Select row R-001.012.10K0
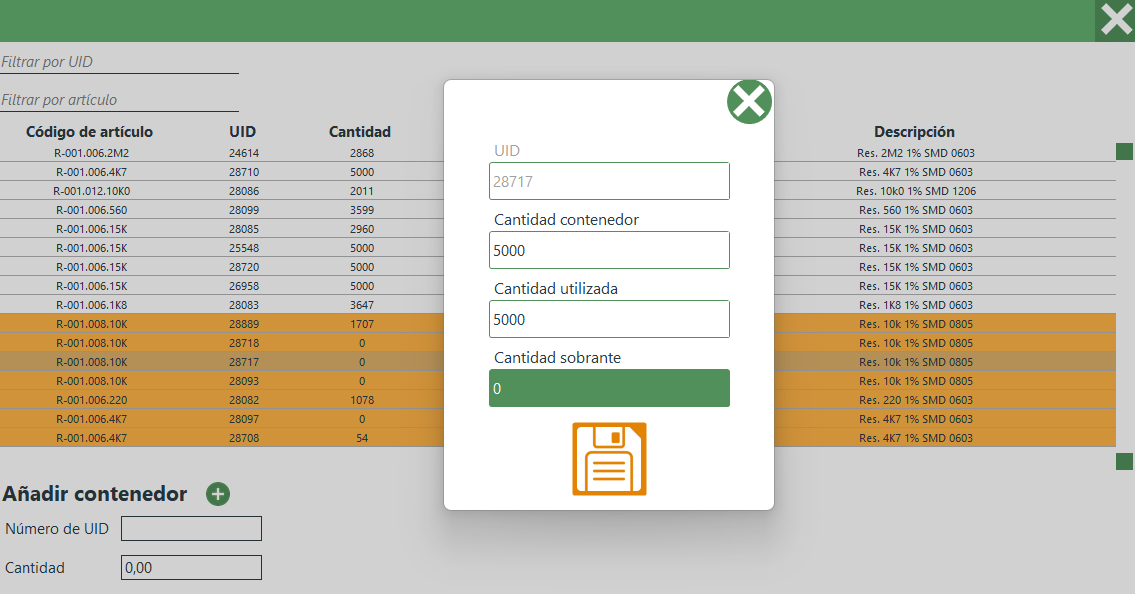1135x594 pixels. [x=91, y=191]
